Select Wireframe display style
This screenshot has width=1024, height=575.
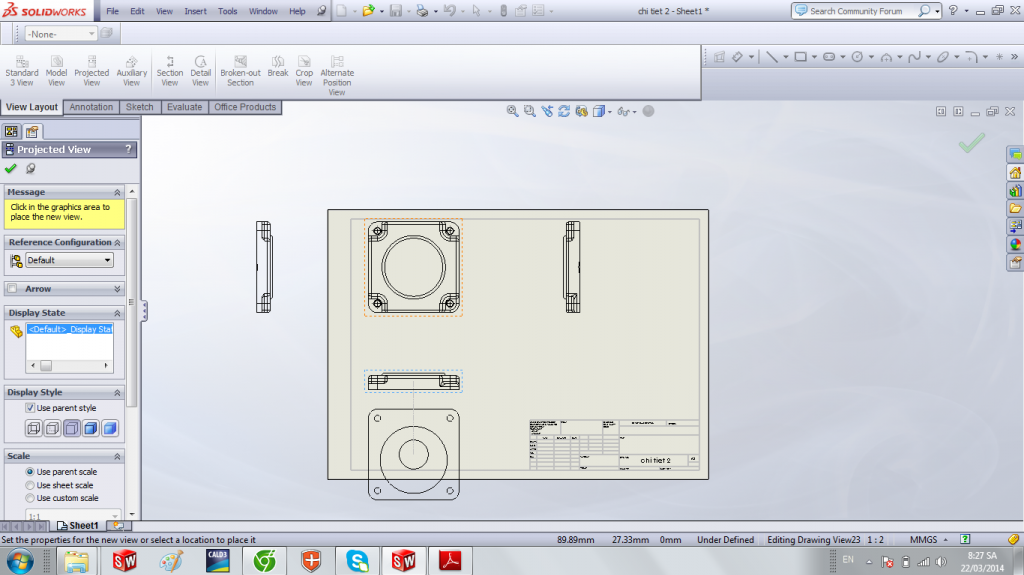(x=33, y=429)
